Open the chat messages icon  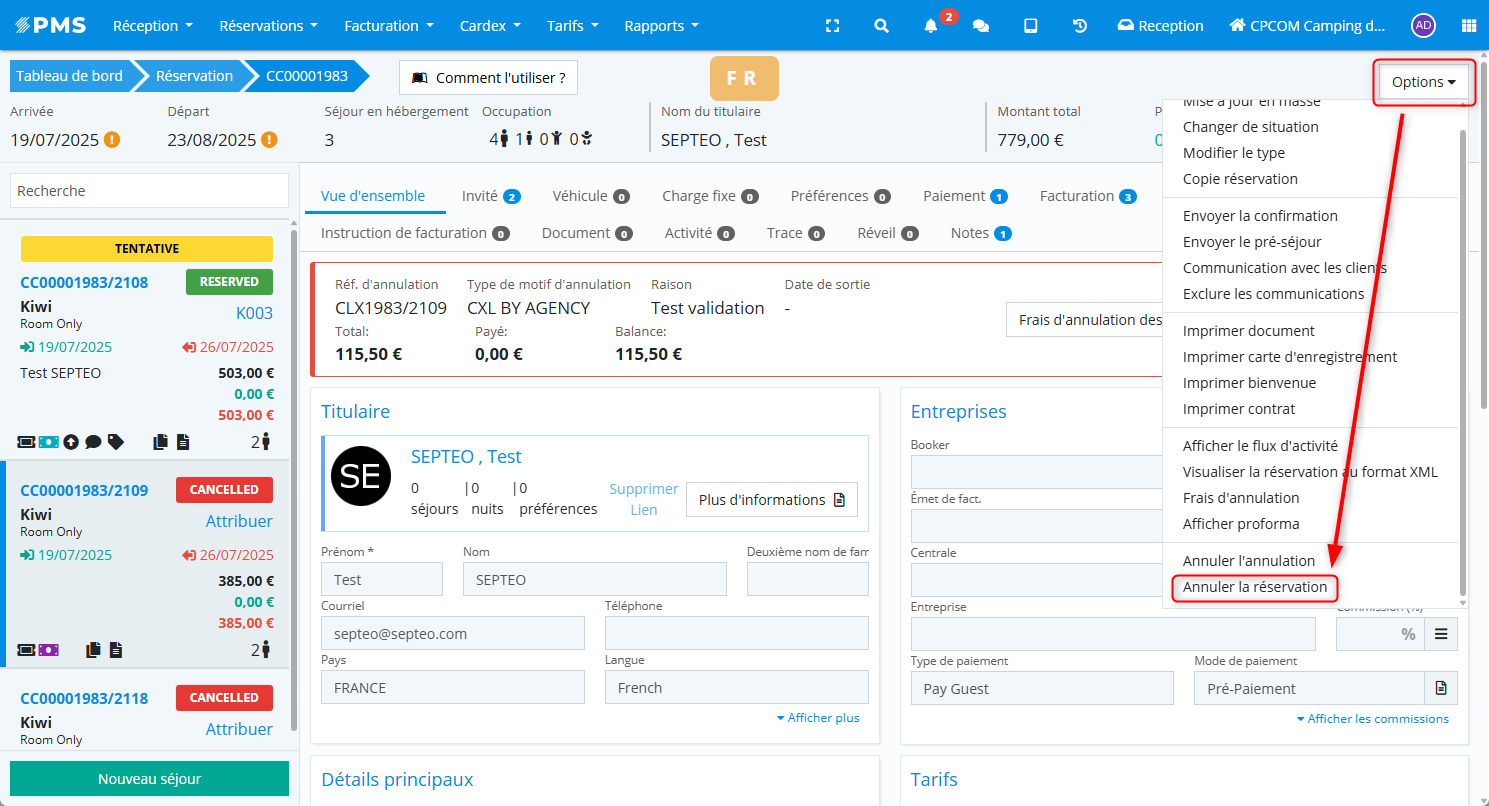pyautogui.click(x=981, y=26)
